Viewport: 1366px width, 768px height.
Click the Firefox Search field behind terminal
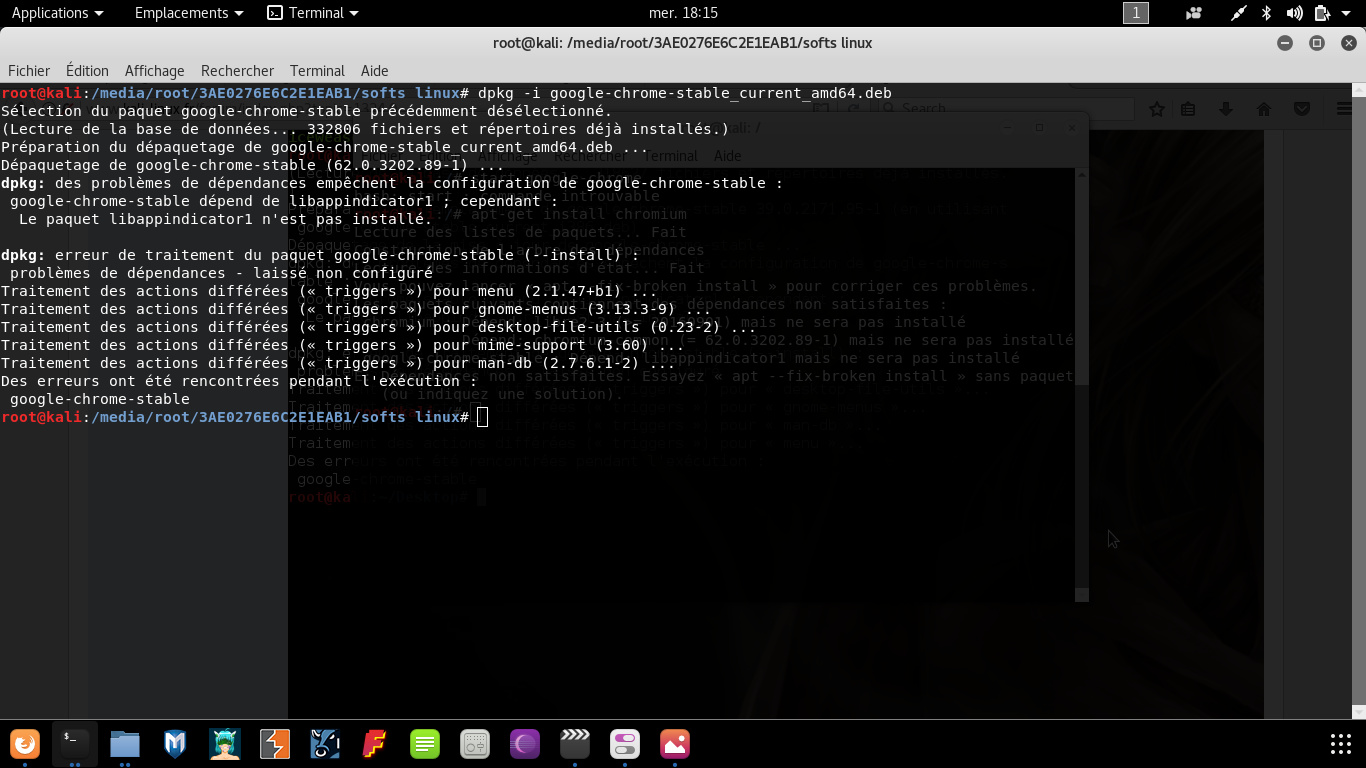(x=1006, y=109)
